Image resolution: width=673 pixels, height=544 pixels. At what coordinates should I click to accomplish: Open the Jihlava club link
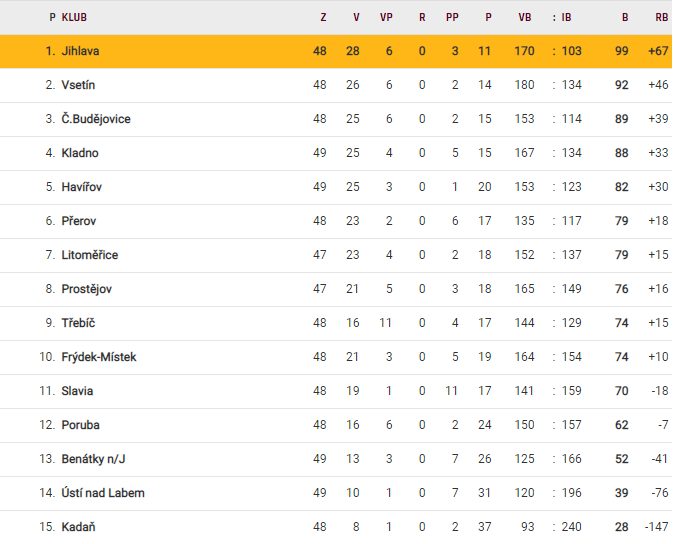pyautogui.click(x=80, y=51)
